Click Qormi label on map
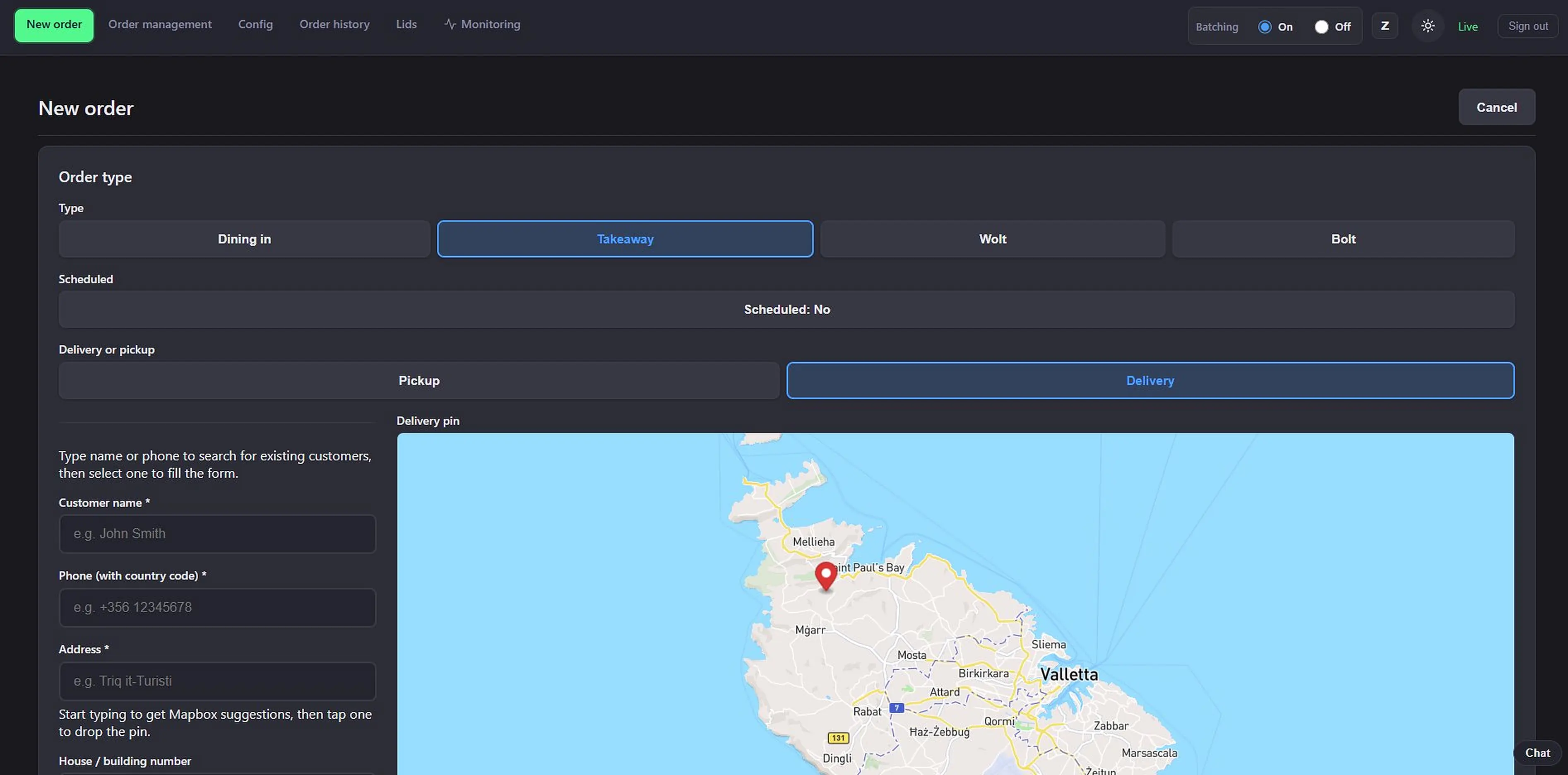The height and width of the screenshot is (775, 1568). [1000, 722]
